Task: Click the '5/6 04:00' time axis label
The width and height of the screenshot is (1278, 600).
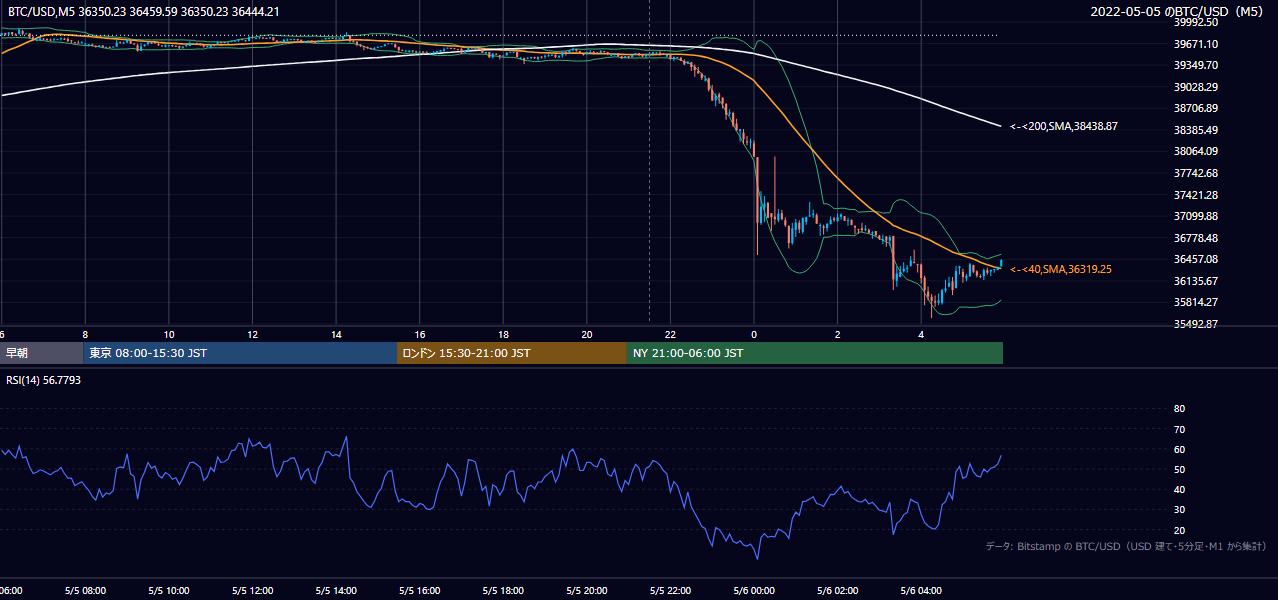Action: 921,591
